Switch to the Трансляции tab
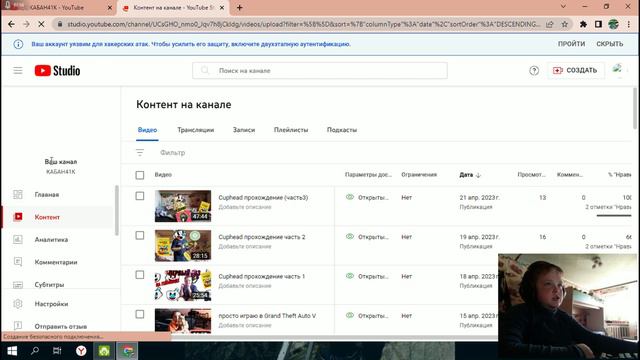 (x=196, y=130)
